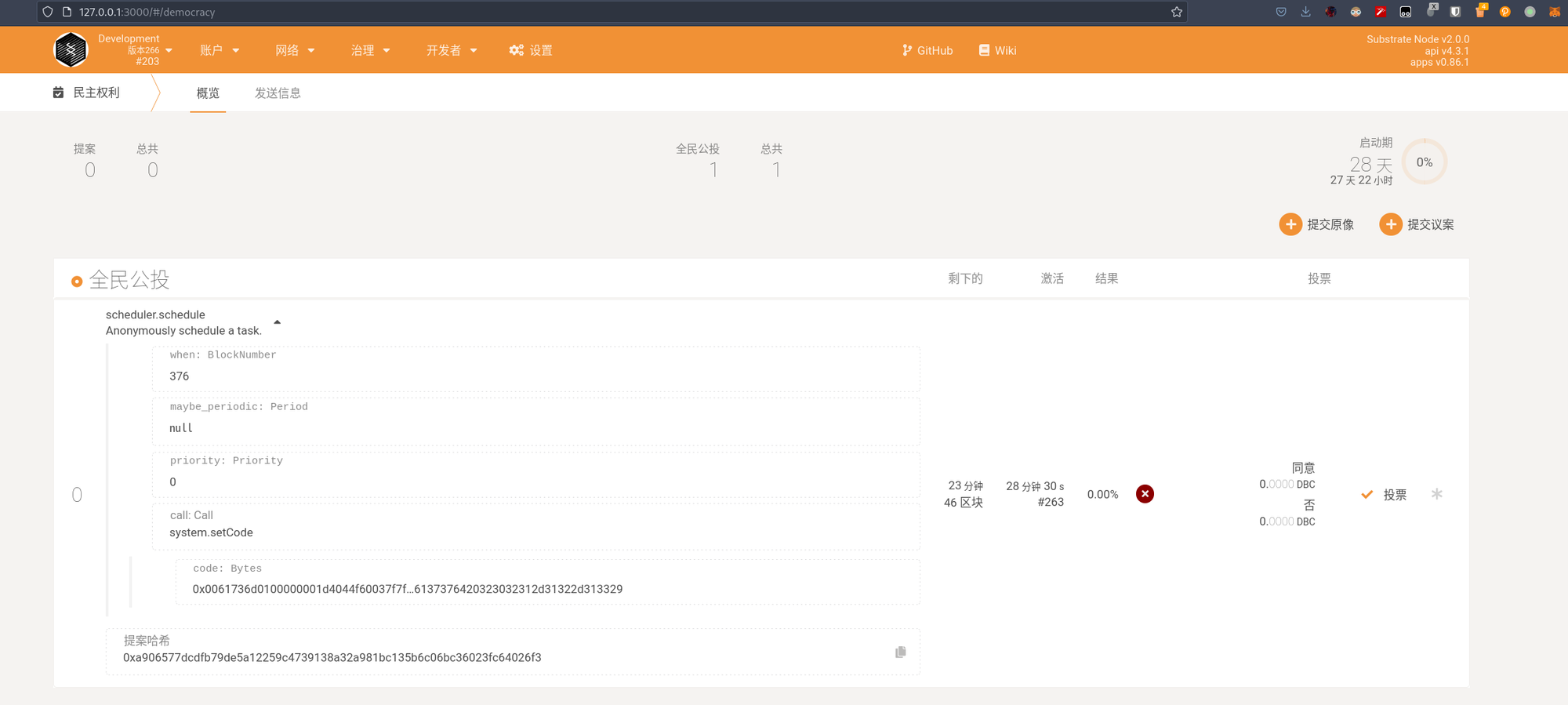Open the 网络 menu
1568x705 pixels.
click(295, 50)
